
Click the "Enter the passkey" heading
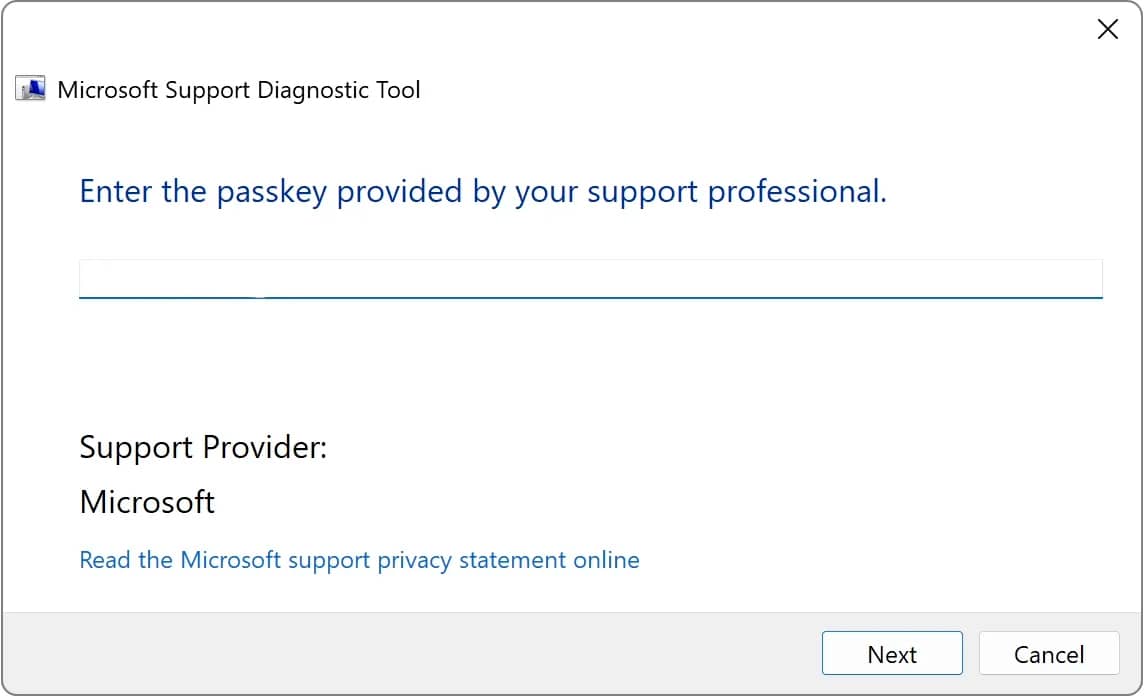482,191
